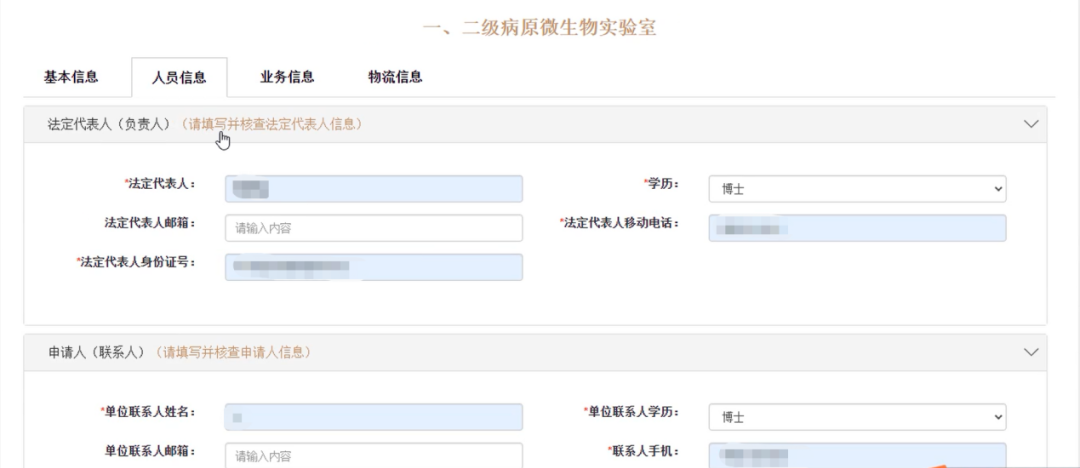Click the 一、二级病原微生物实验室 page heading
This screenshot has height=468, width=1080.
tap(540, 27)
